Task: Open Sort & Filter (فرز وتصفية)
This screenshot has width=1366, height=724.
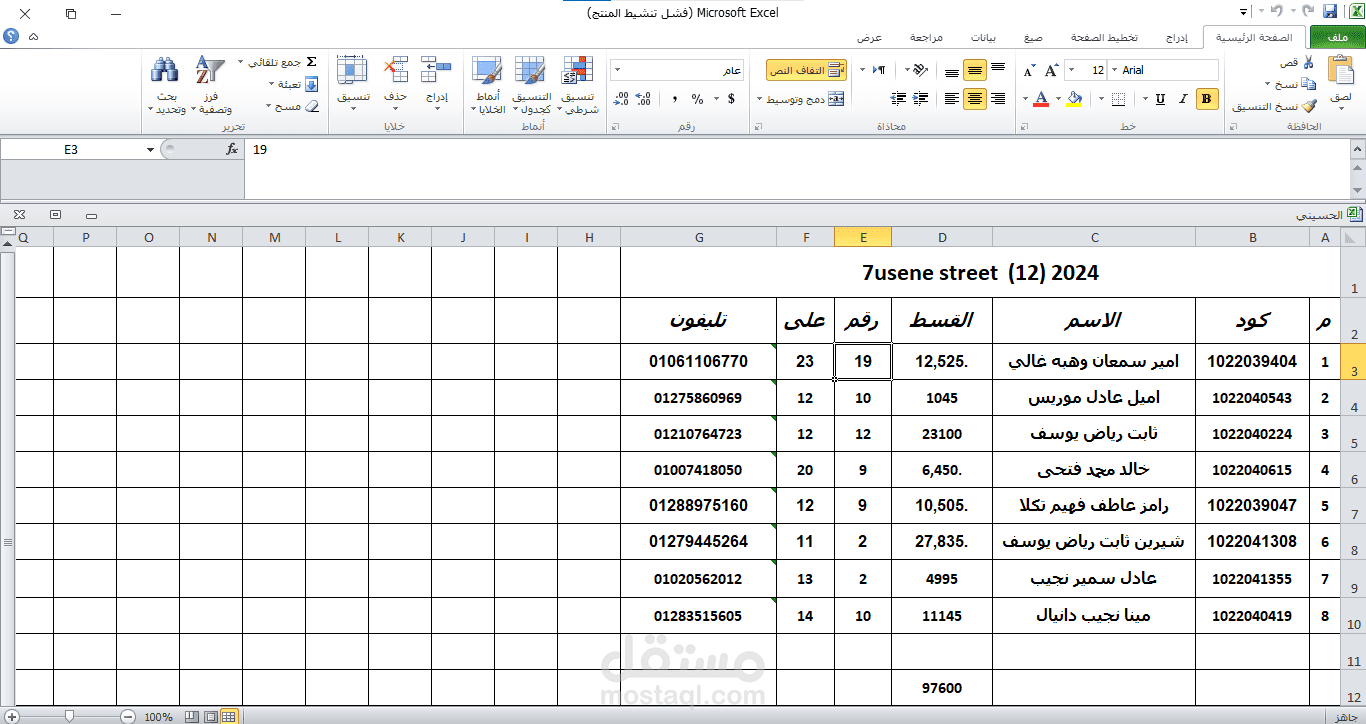Action: 211,85
